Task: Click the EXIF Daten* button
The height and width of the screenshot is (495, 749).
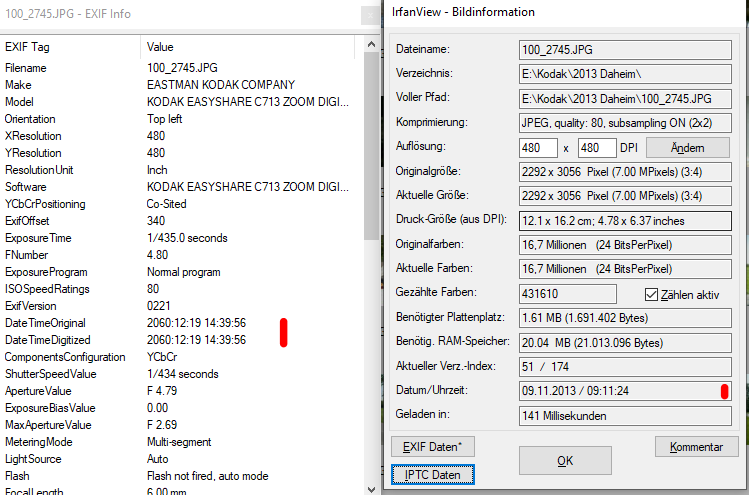Action: coord(433,447)
